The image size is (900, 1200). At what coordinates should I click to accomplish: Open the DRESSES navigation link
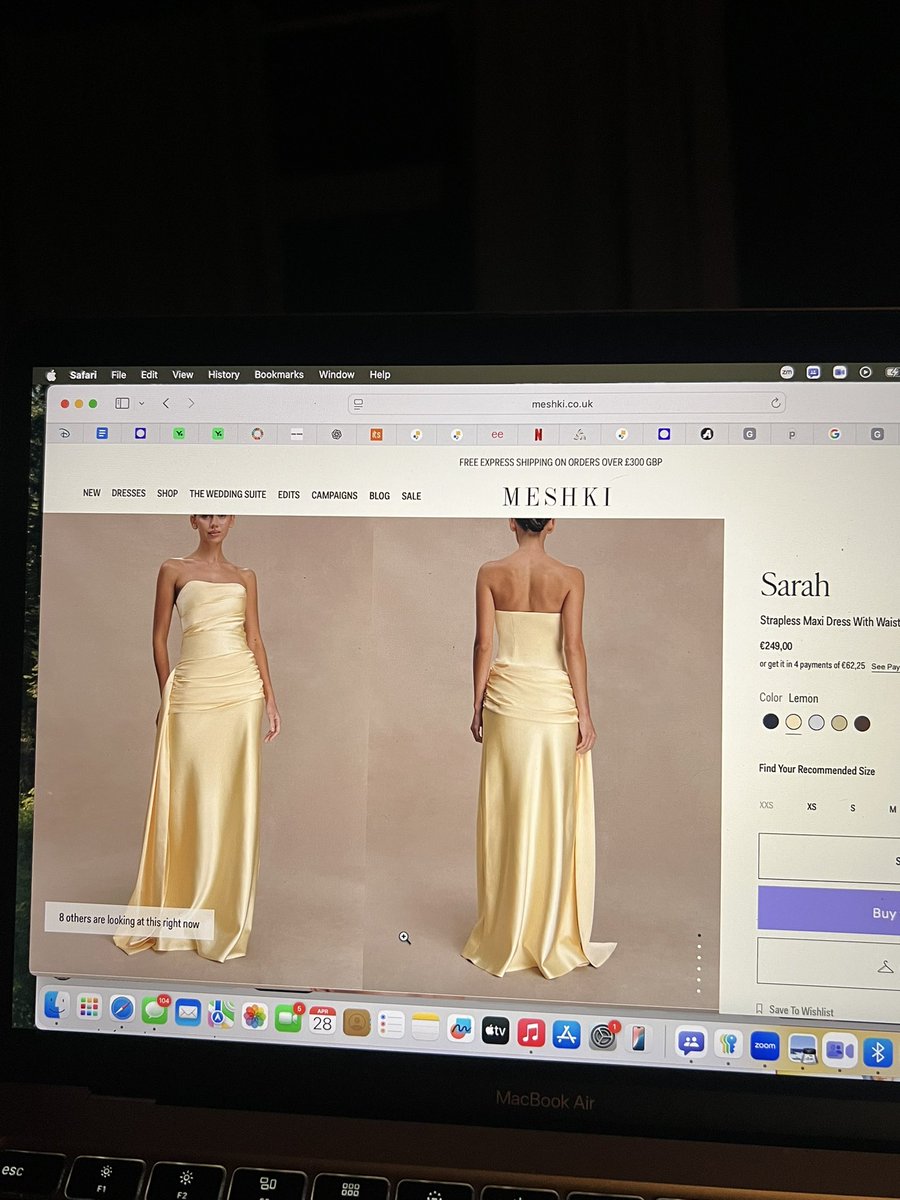coord(128,493)
